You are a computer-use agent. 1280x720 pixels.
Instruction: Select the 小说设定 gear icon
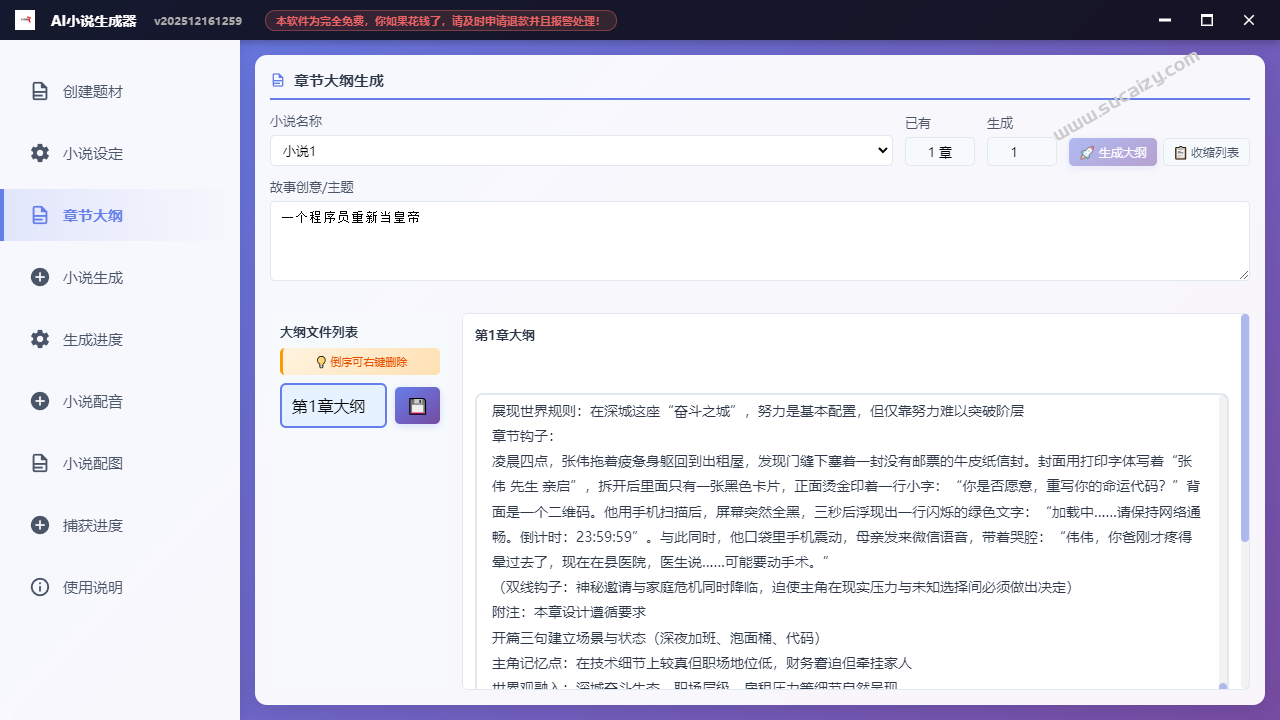(40, 153)
